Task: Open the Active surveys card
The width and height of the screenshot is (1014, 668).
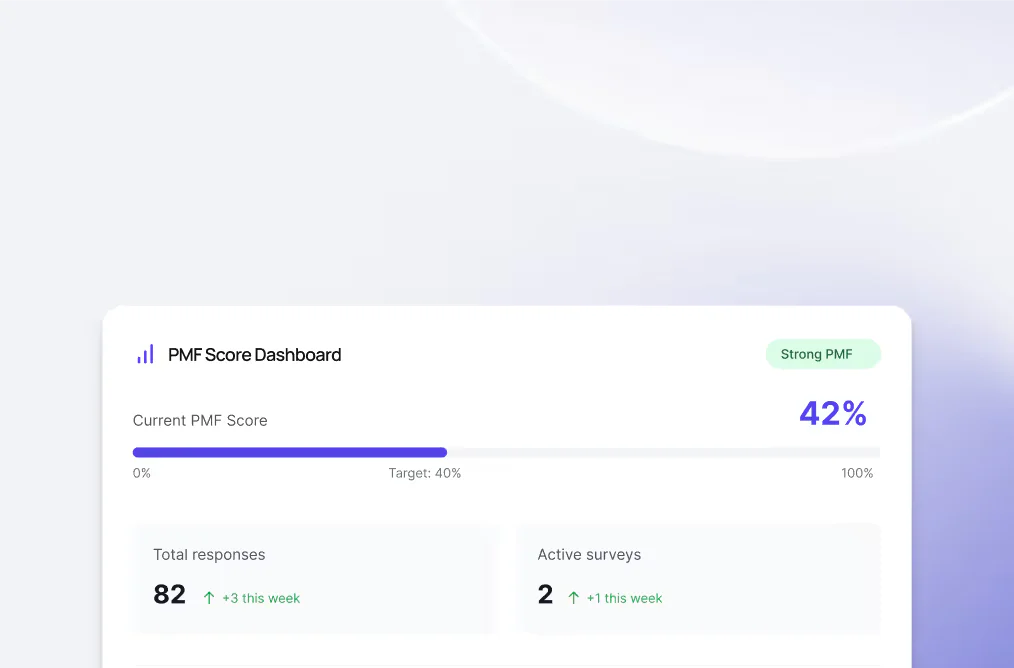Action: [x=699, y=578]
